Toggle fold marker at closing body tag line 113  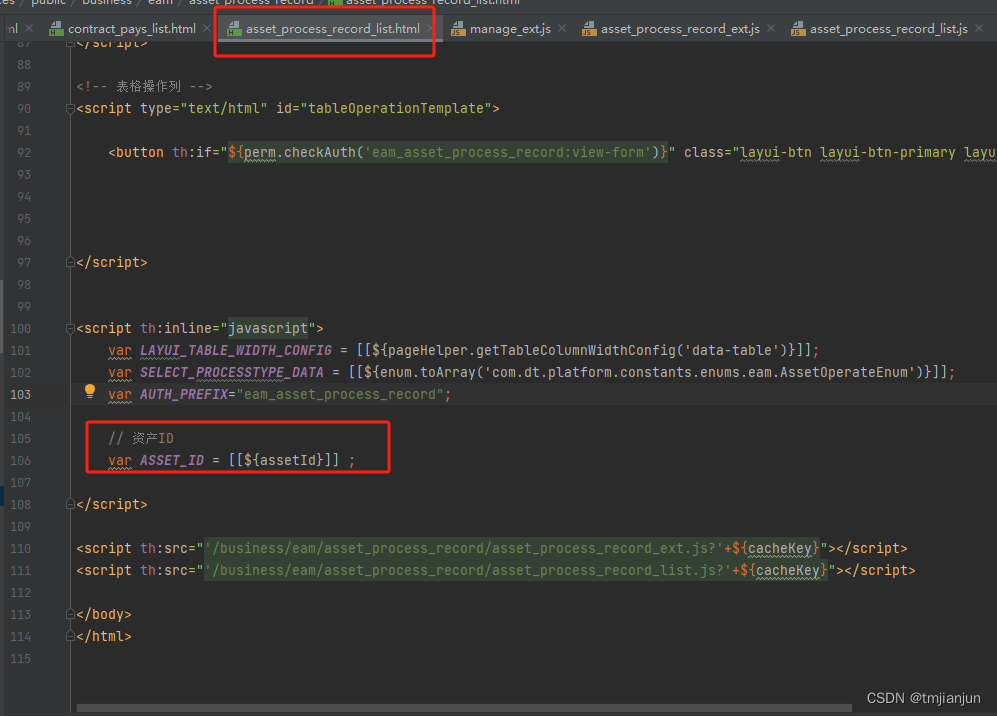[70, 614]
